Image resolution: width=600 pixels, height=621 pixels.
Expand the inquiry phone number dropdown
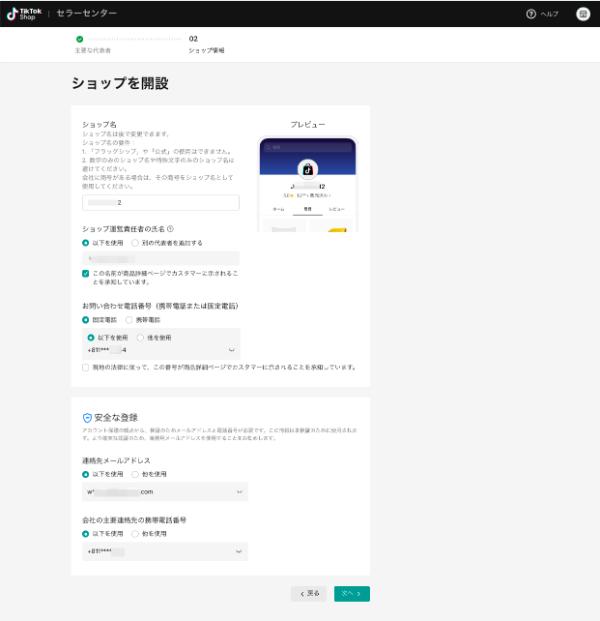click(x=232, y=350)
